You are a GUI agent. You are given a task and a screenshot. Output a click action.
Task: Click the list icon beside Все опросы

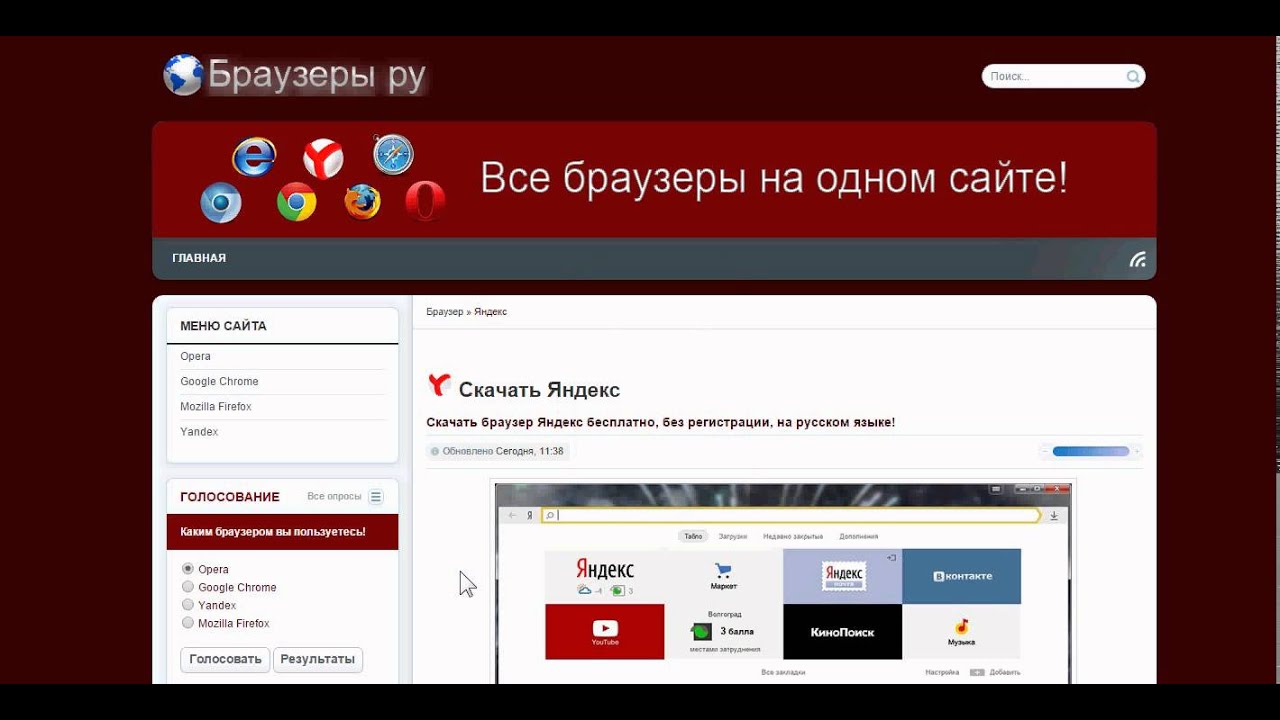coord(376,497)
